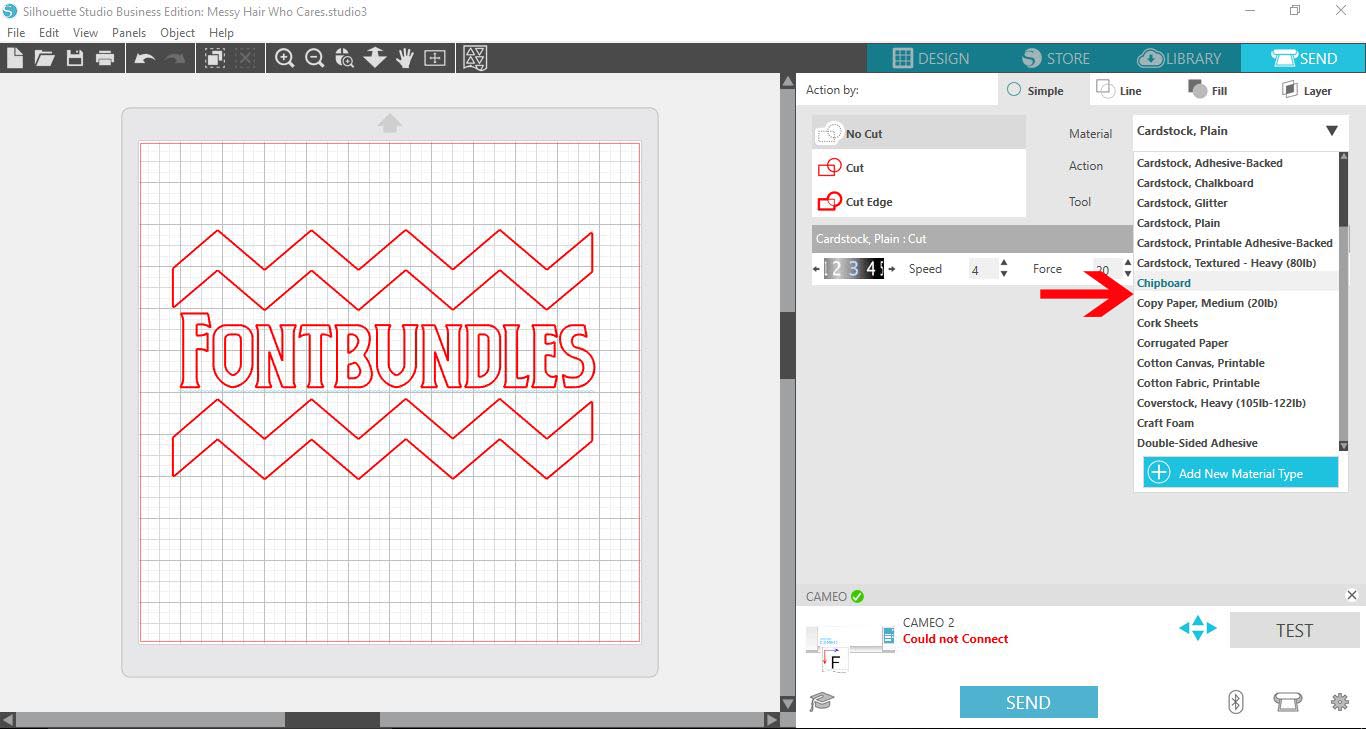Undo the last action

coord(145,58)
